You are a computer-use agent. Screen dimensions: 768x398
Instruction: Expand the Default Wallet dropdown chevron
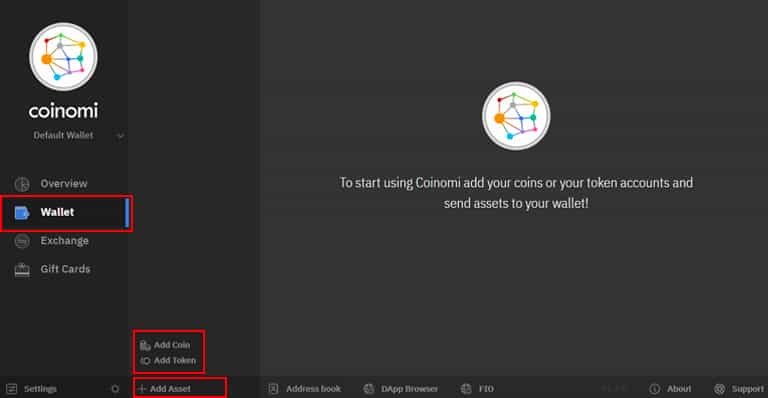click(120, 136)
